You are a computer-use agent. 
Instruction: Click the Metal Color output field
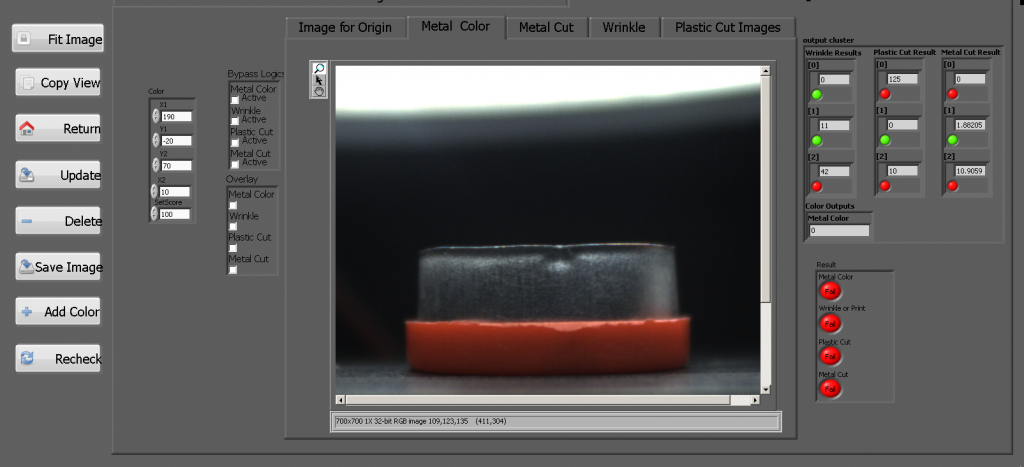tap(838, 231)
